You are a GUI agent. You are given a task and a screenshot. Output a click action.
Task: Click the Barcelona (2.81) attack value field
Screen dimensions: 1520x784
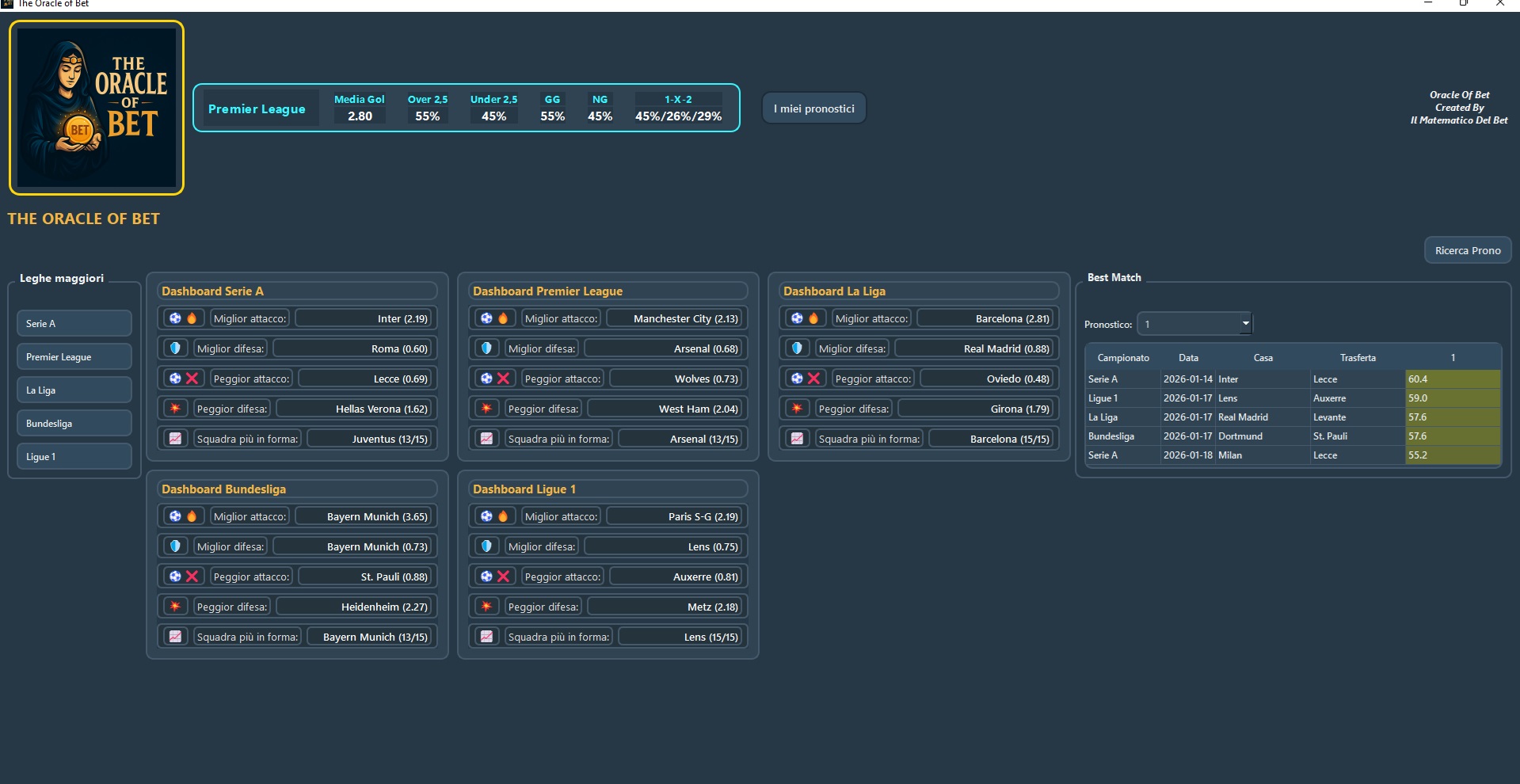(x=986, y=318)
